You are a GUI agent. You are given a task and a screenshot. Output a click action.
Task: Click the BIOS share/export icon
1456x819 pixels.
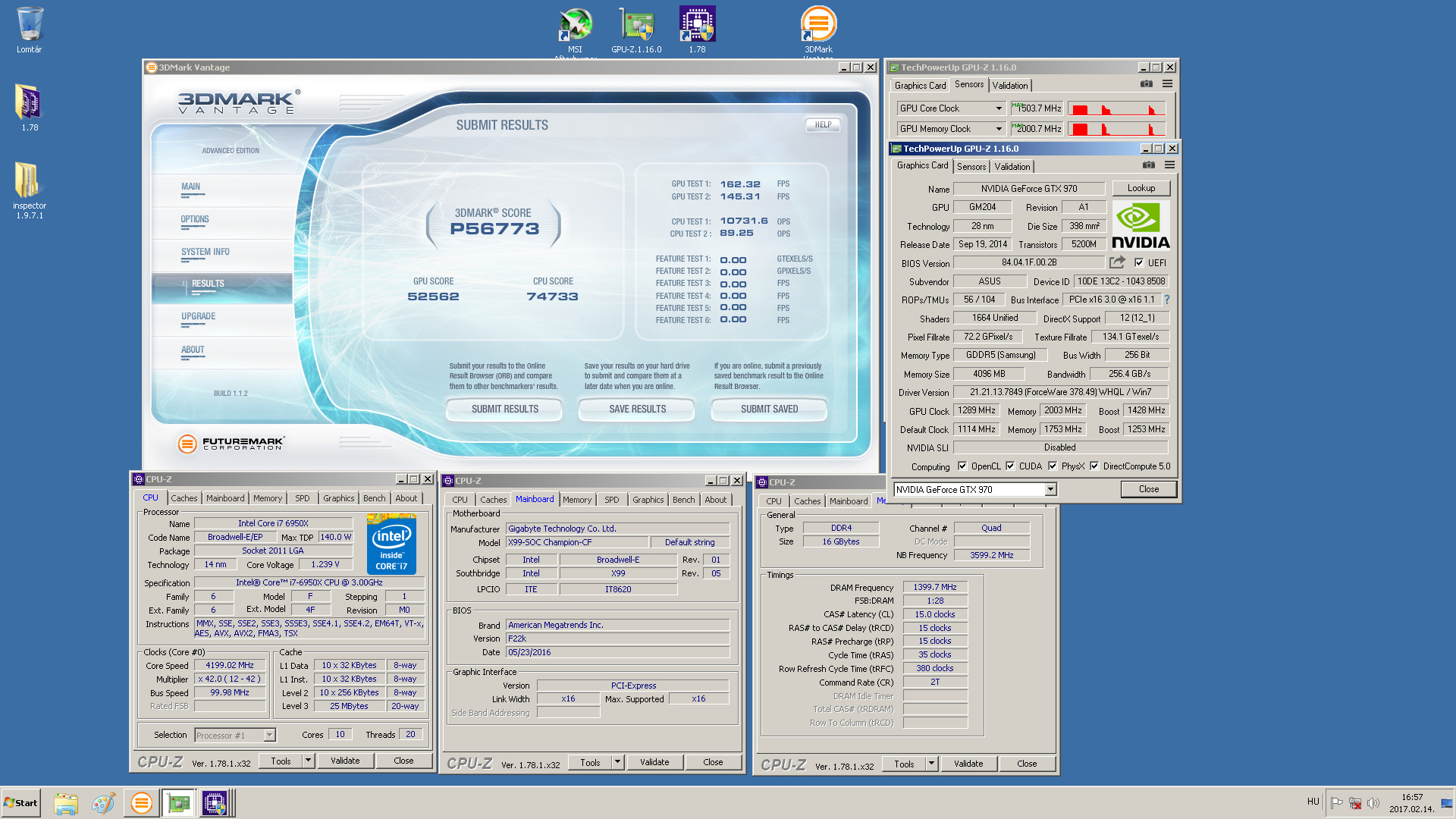tap(1117, 262)
